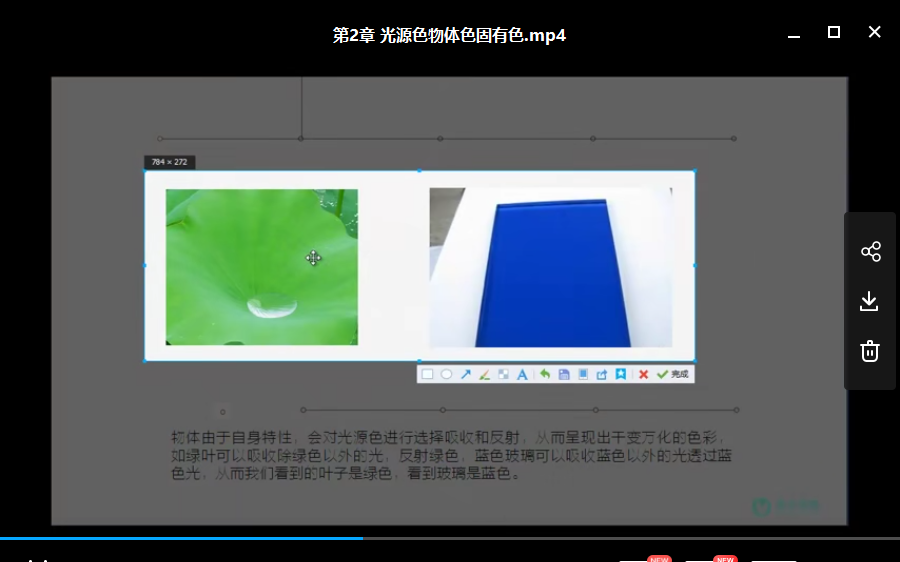Screen dimensions: 900x562
Task: Select the arrow drawing tool
Action: 465,374
